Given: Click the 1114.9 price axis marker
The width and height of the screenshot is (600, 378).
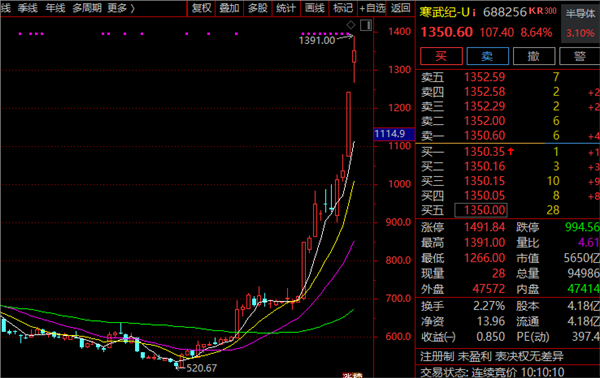Looking at the screenshot, I should pos(394,134).
